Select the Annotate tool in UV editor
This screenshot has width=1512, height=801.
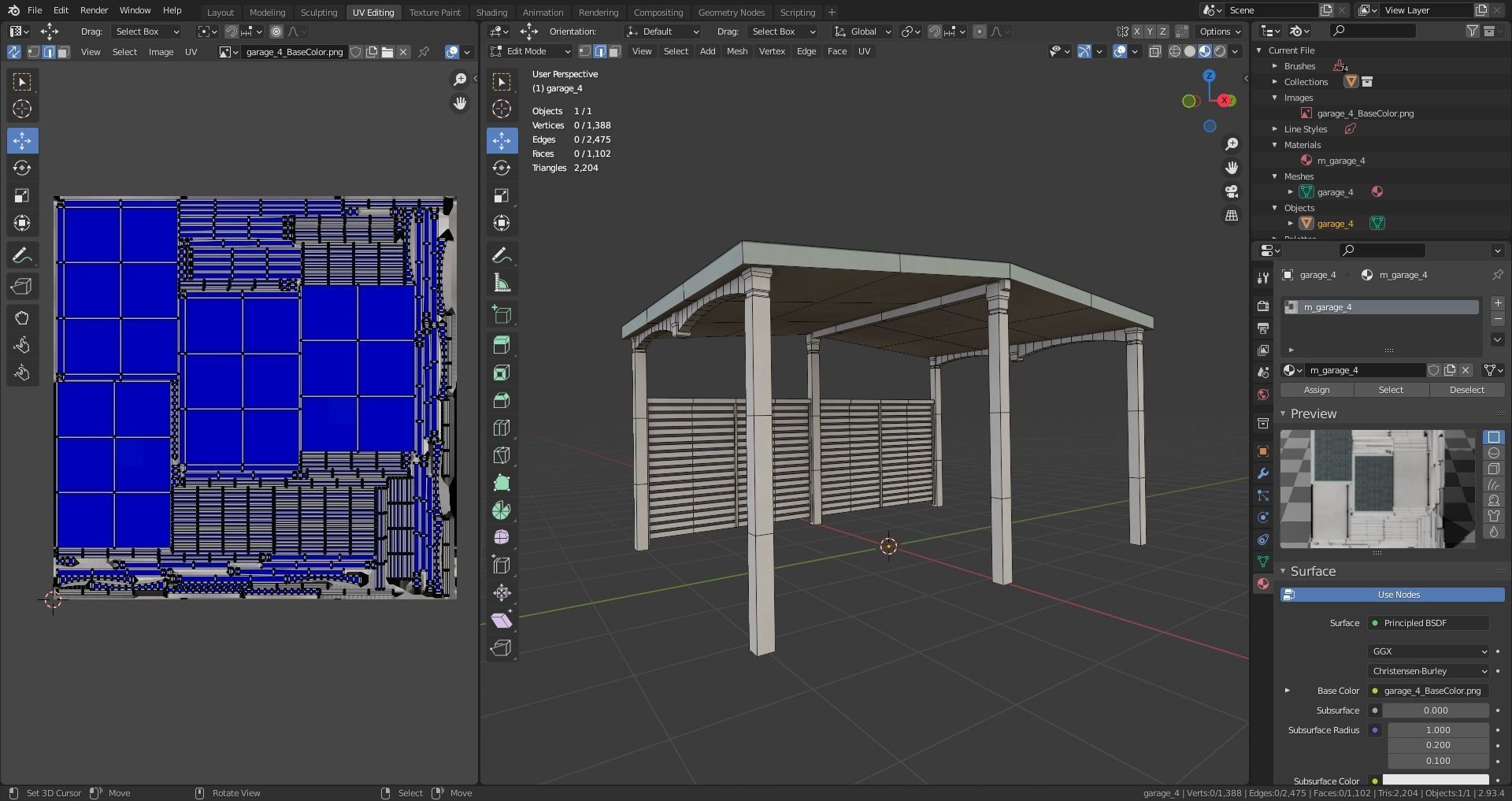[x=22, y=255]
